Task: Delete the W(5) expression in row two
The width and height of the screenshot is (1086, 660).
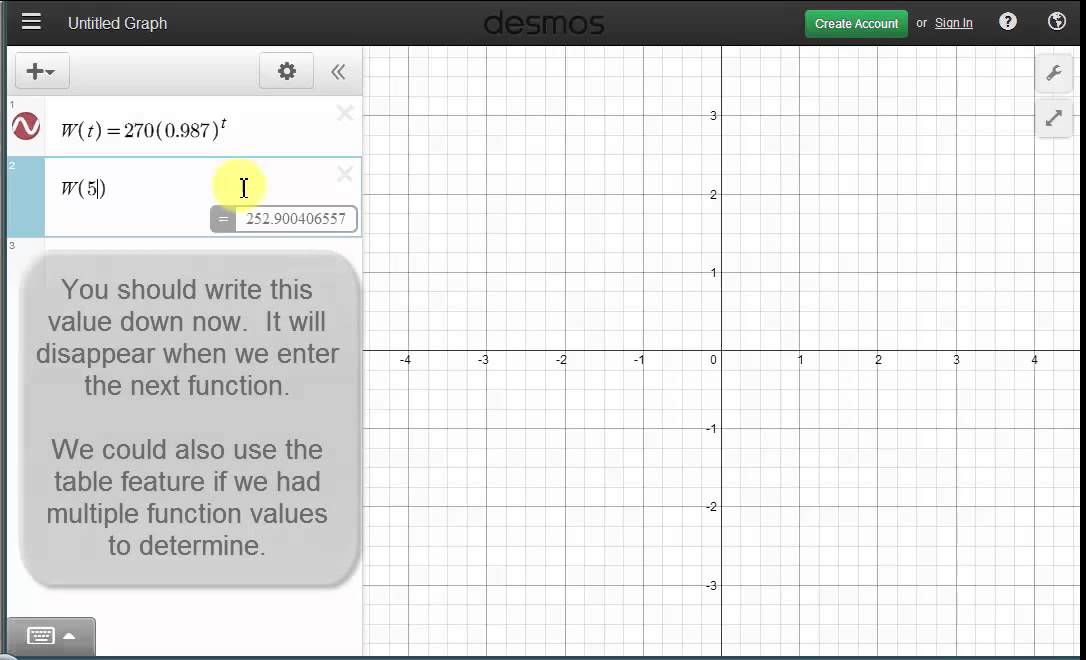Action: tap(345, 174)
